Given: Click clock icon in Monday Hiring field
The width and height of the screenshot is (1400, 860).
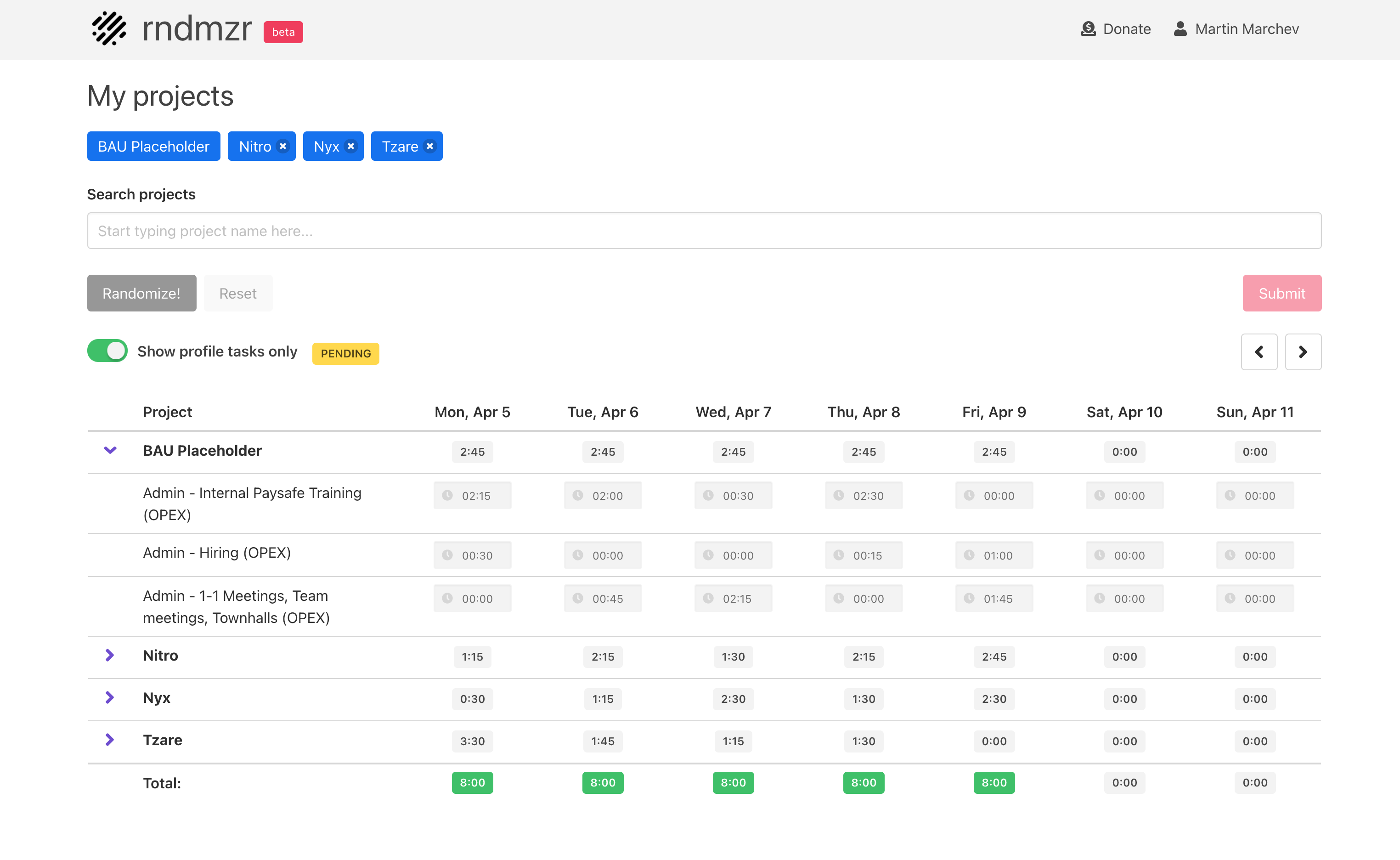Looking at the screenshot, I should point(447,555).
